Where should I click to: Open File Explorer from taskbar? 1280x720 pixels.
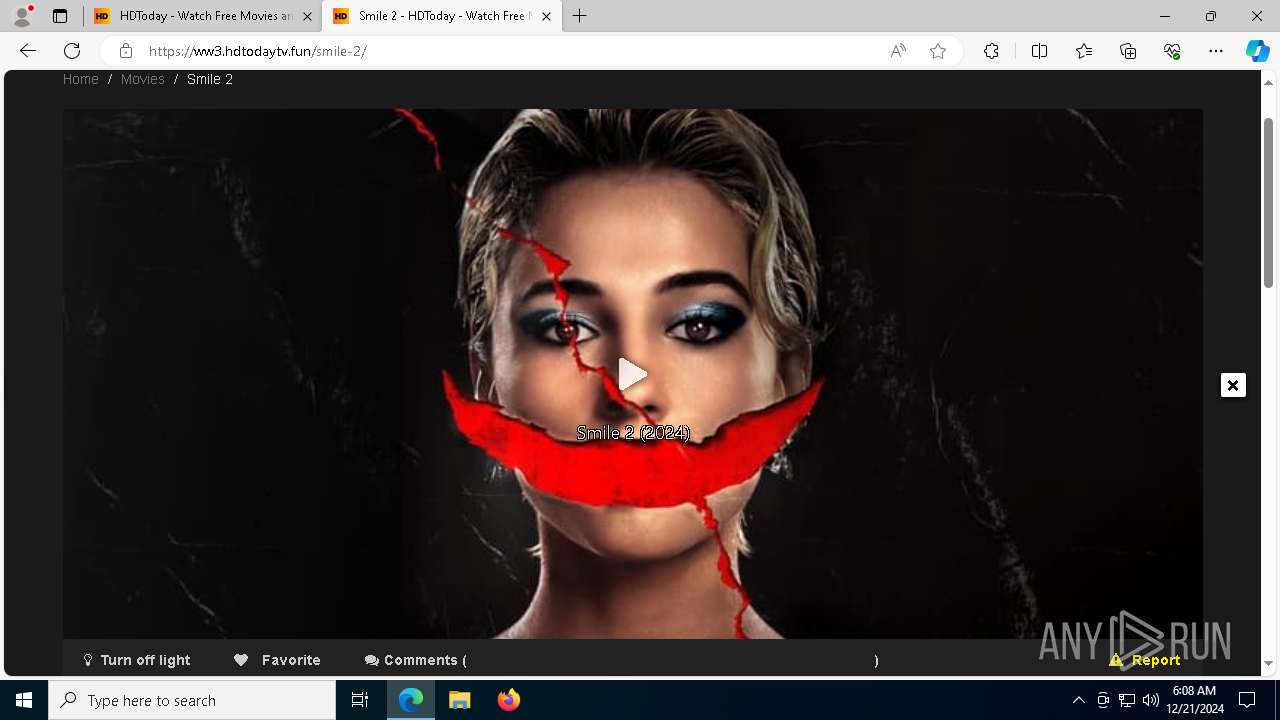[459, 700]
